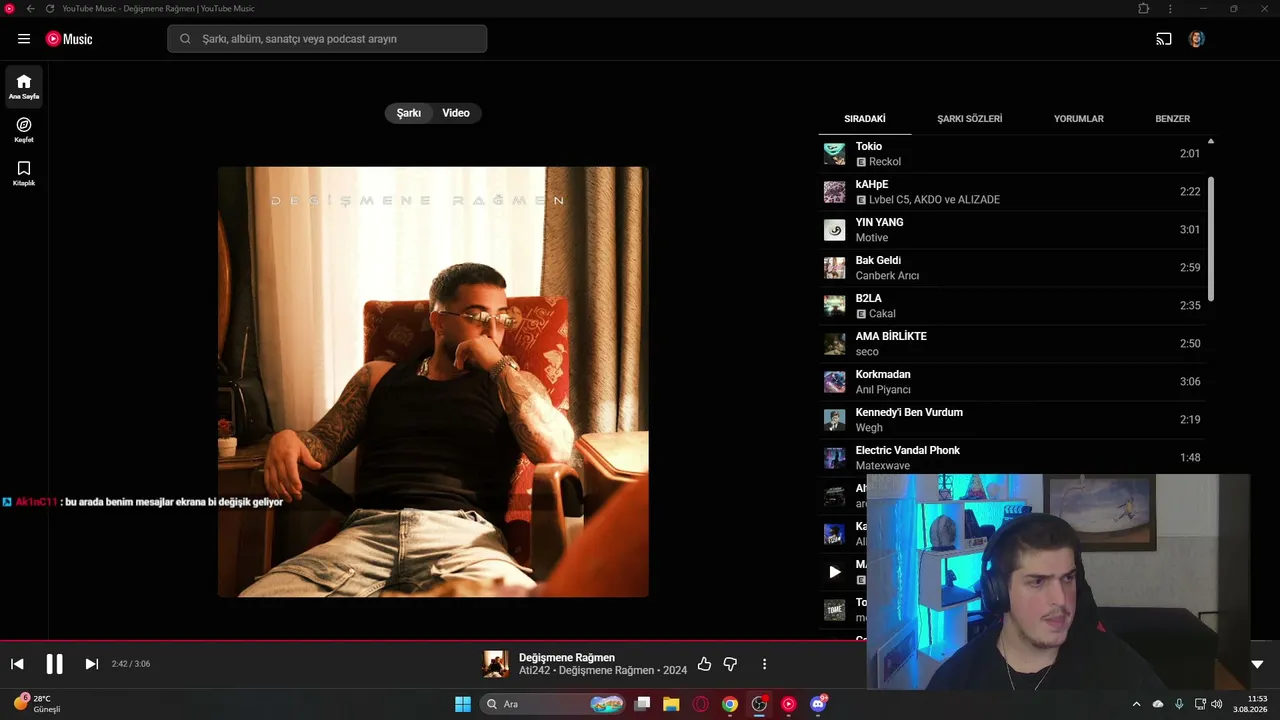This screenshot has width=1280, height=720.
Task: Open the hamburger guide menu
Action: pyautogui.click(x=24, y=39)
